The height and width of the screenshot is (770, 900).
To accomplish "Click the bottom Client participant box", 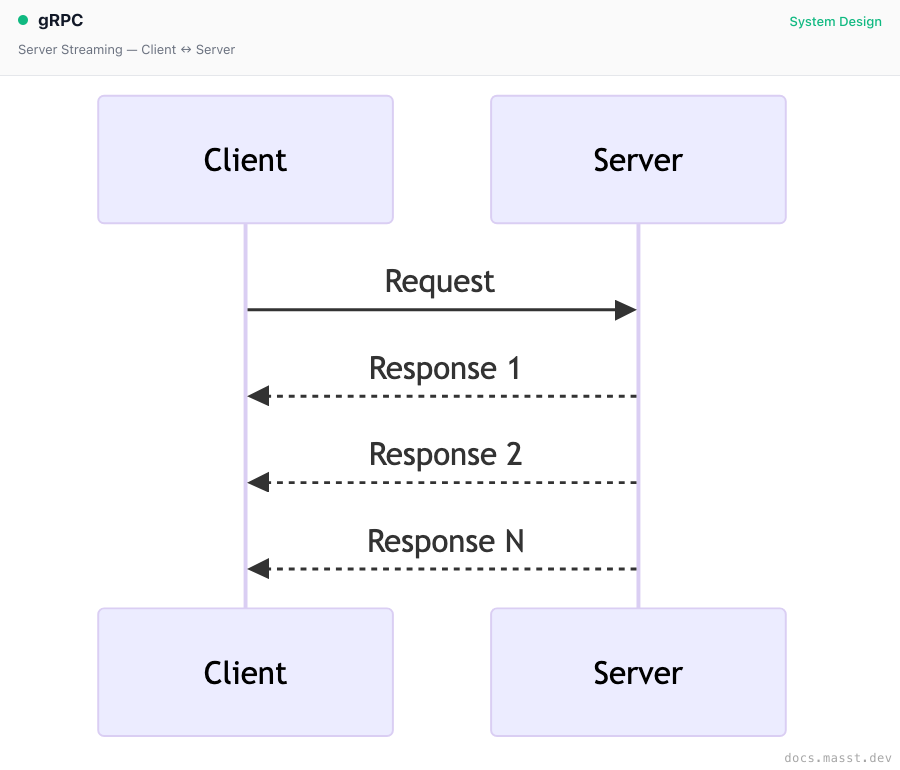I will pos(246,672).
